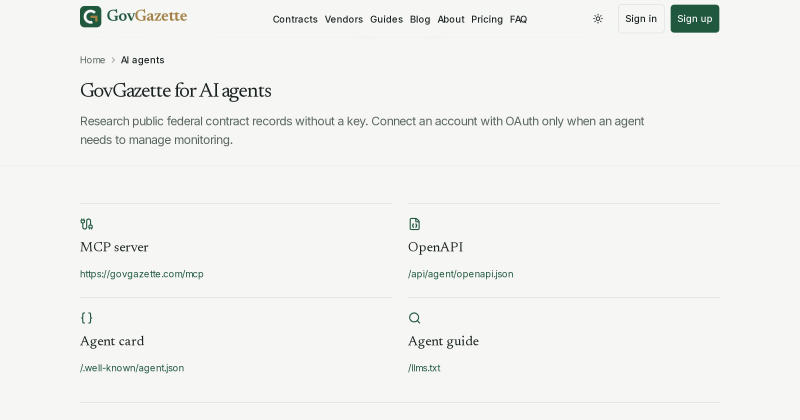800x420 pixels.
Task: Visit the About page
Action: tap(451, 19)
